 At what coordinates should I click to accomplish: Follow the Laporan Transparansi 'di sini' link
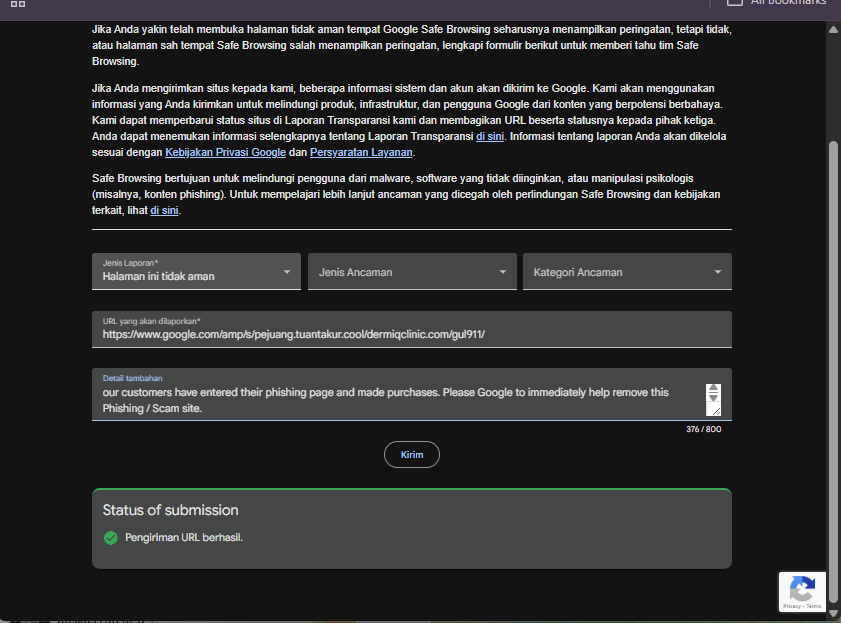(490, 136)
